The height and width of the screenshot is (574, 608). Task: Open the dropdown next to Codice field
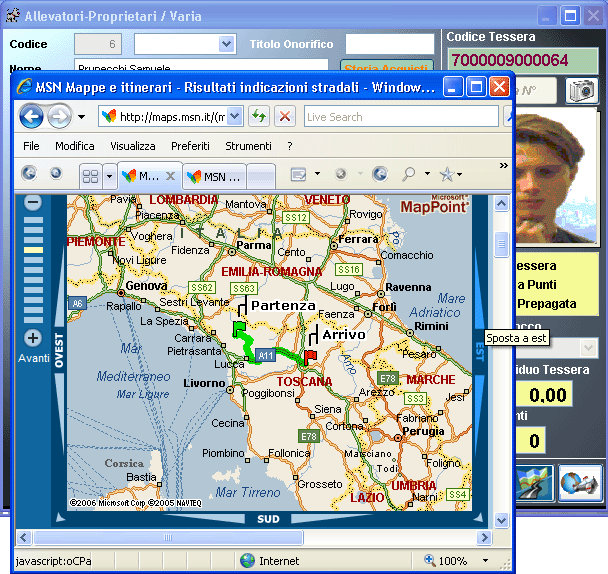click(226, 44)
